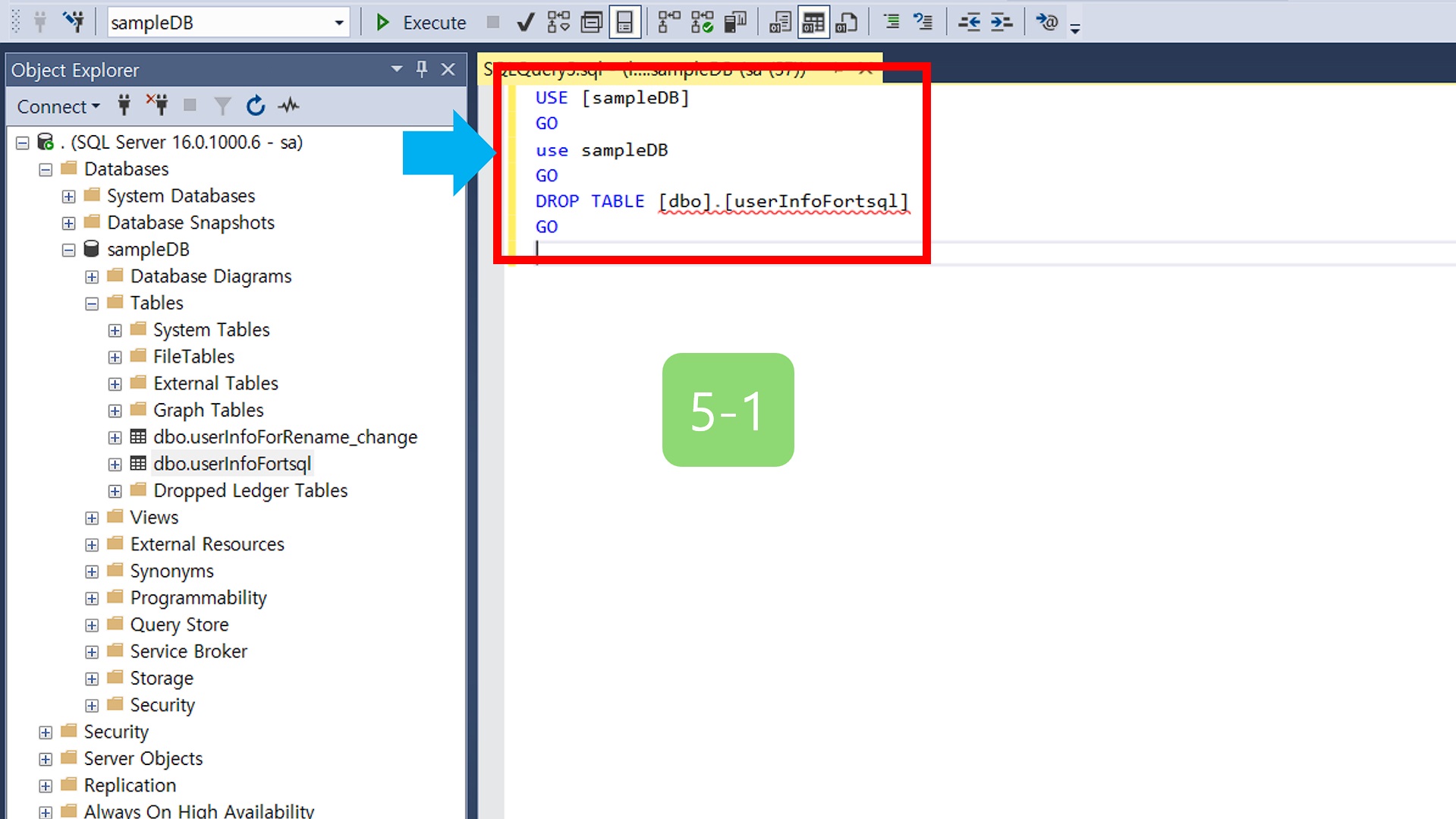
Task: Select the Results to File icon
Action: click(x=846, y=23)
